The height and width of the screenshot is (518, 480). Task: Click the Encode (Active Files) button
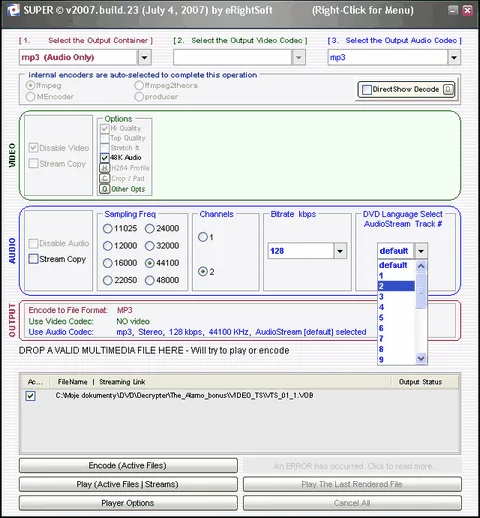point(128,465)
